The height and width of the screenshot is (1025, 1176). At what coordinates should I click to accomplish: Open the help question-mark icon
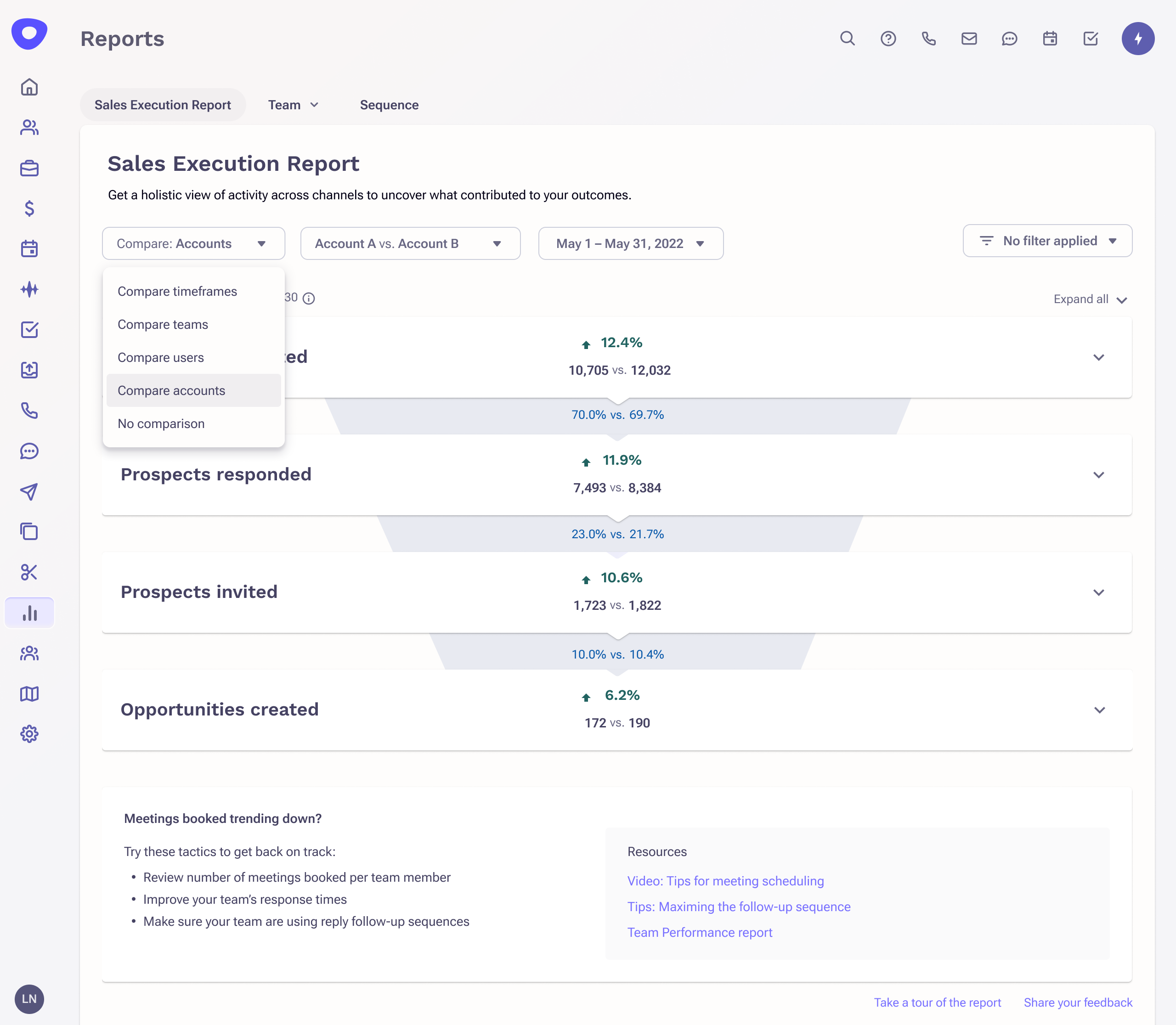[x=888, y=38]
